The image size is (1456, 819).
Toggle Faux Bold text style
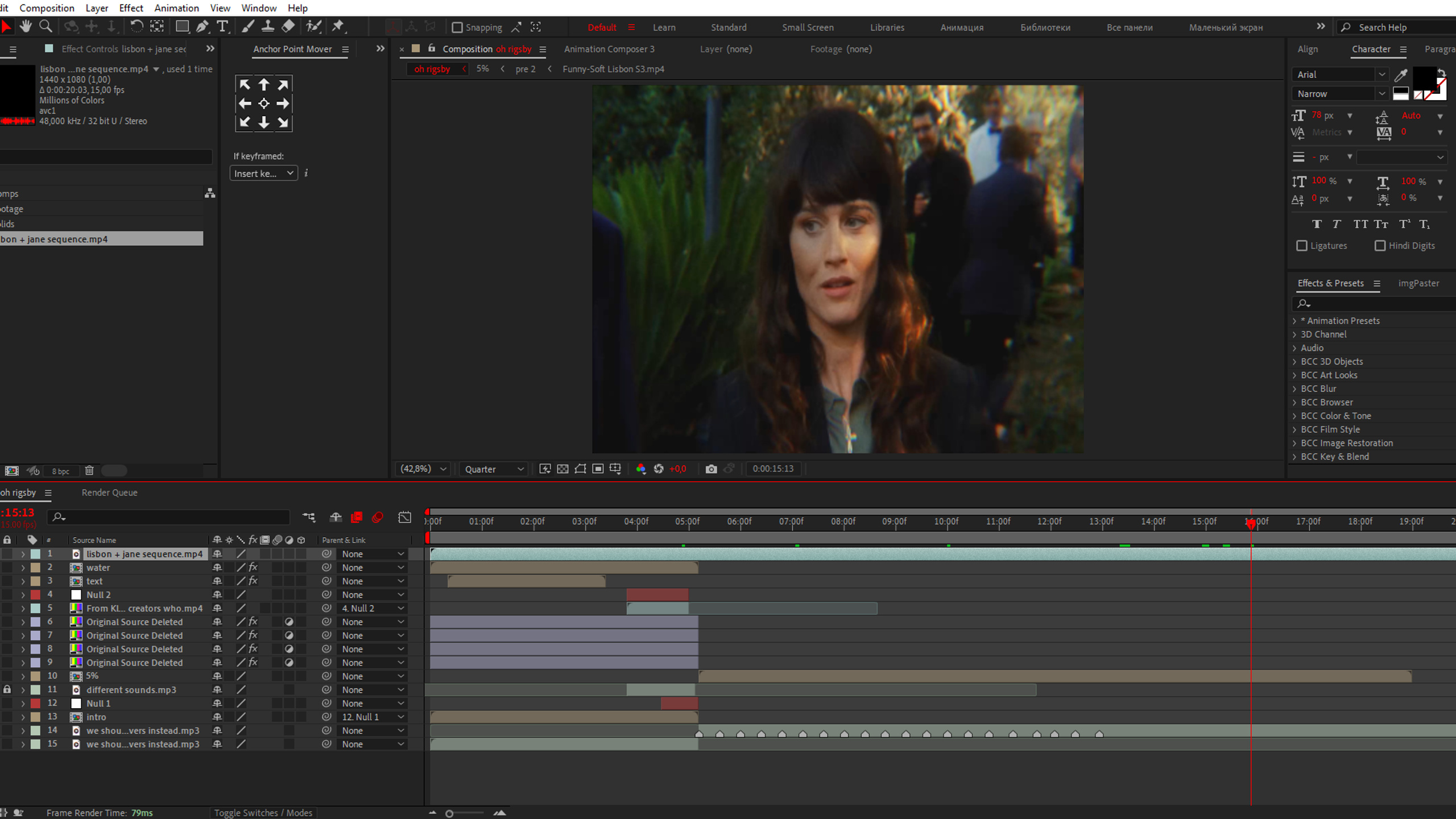tap(1317, 224)
